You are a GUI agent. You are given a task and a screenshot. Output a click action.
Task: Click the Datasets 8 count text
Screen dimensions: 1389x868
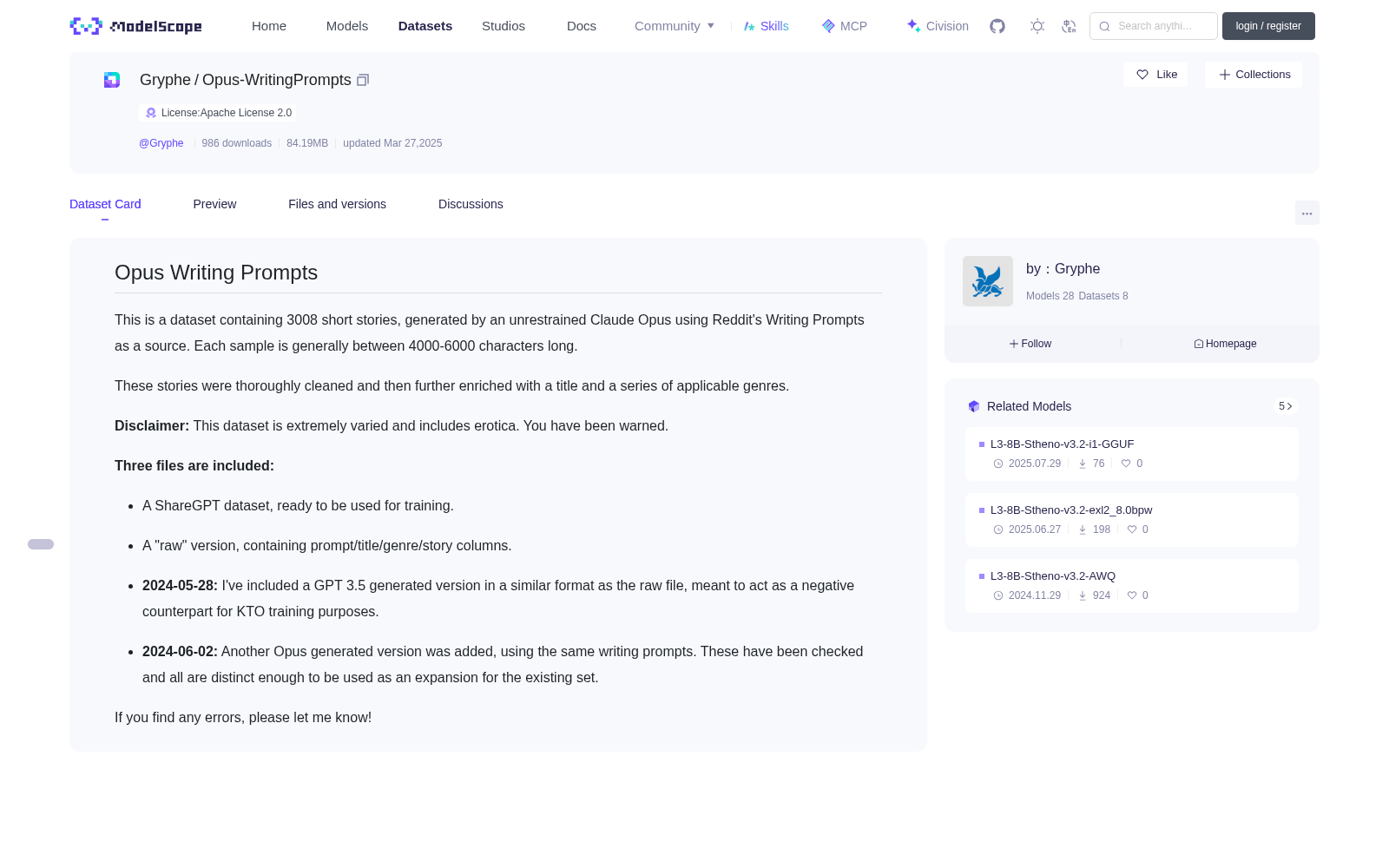(x=1103, y=296)
